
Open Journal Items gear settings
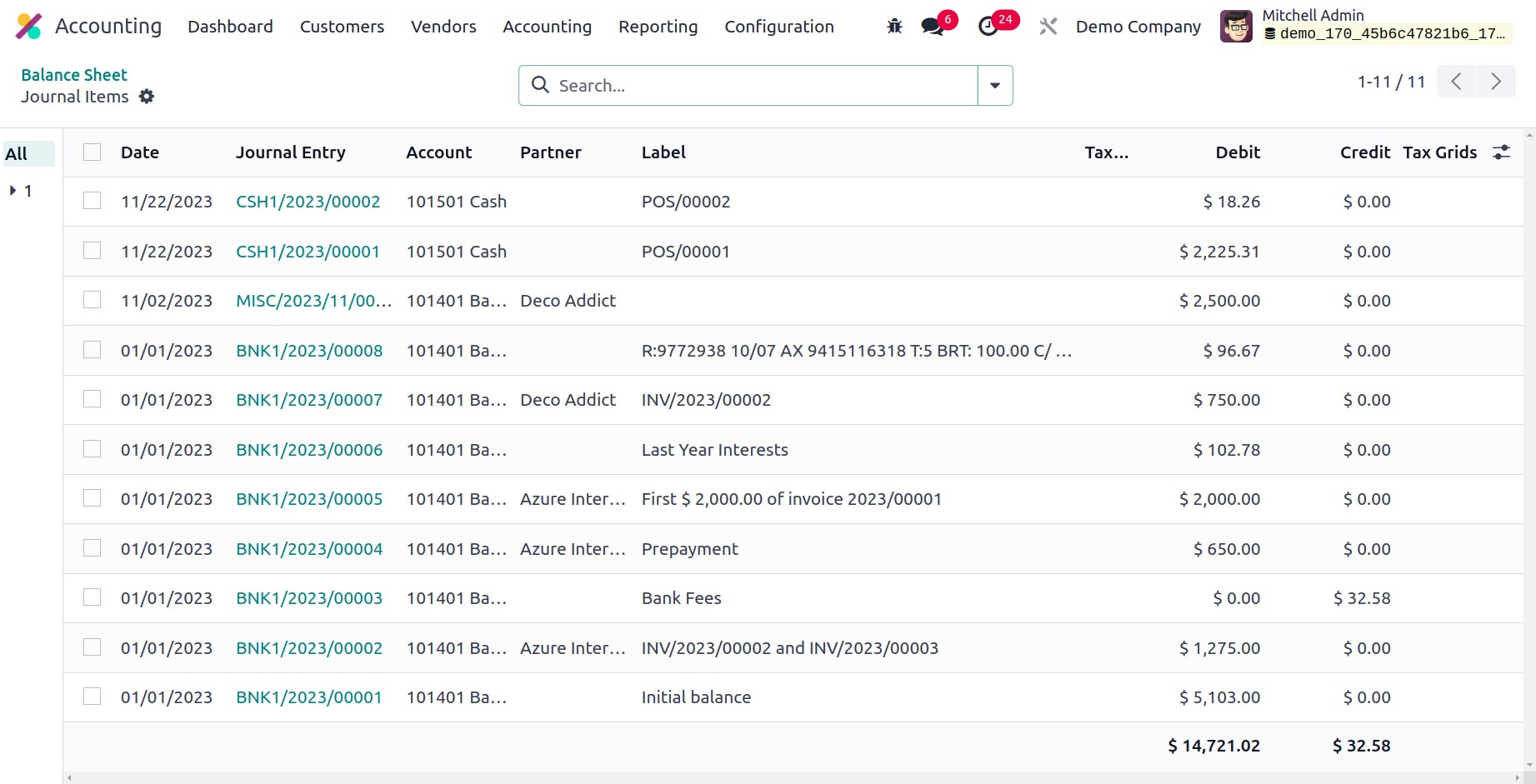147,97
